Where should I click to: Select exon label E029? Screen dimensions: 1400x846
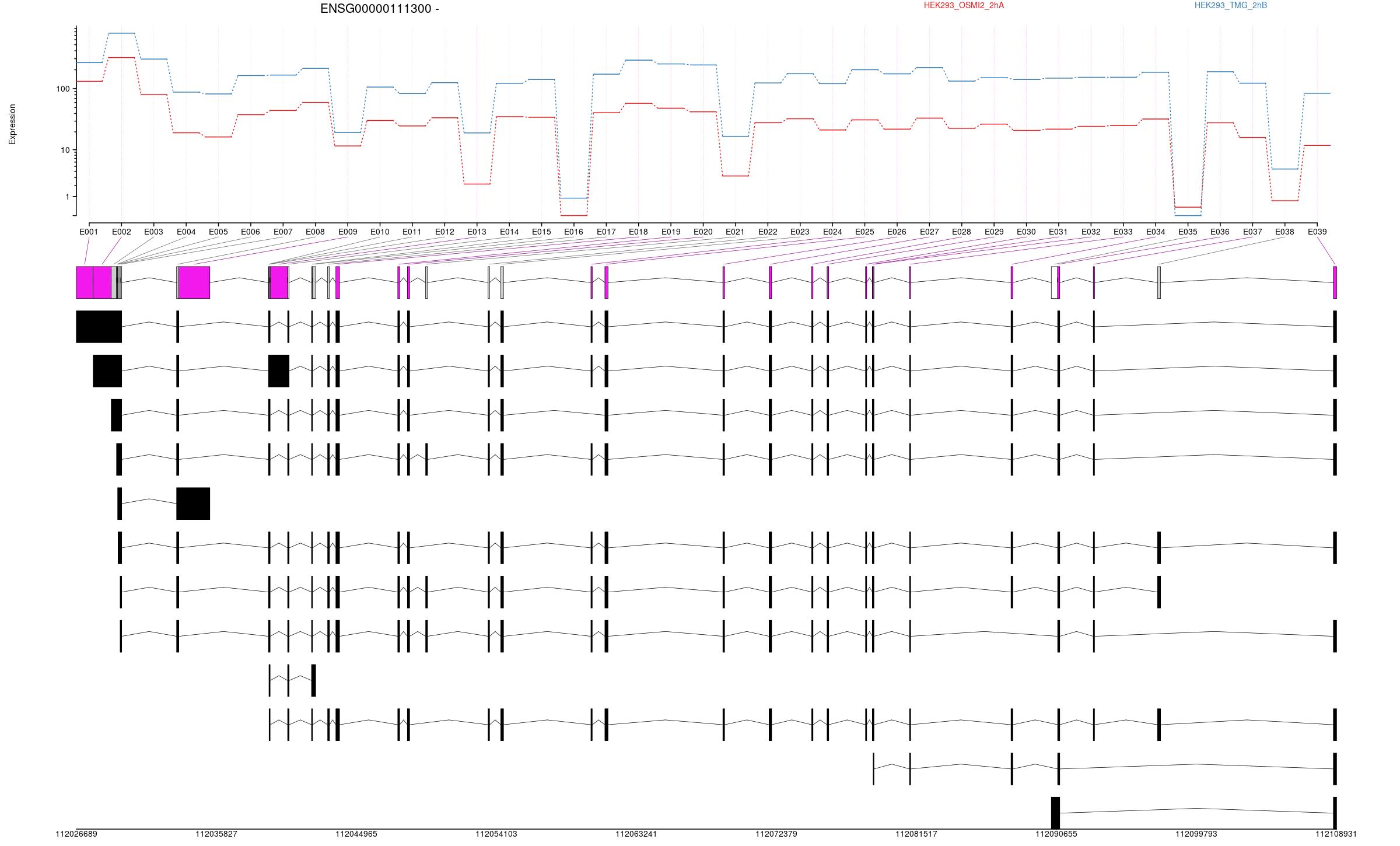coord(994,232)
